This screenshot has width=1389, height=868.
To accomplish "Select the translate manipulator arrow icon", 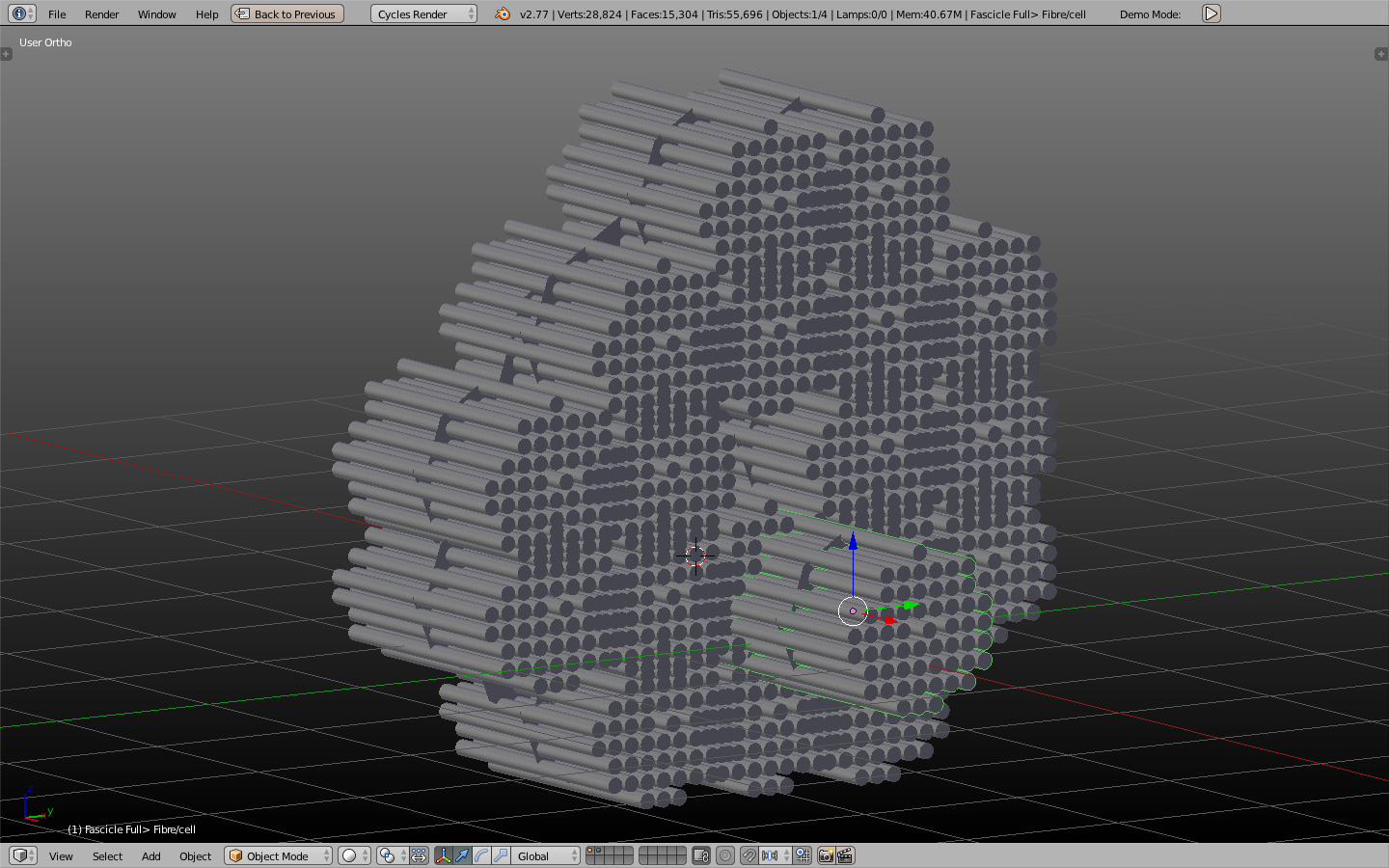I will coord(462,855).
